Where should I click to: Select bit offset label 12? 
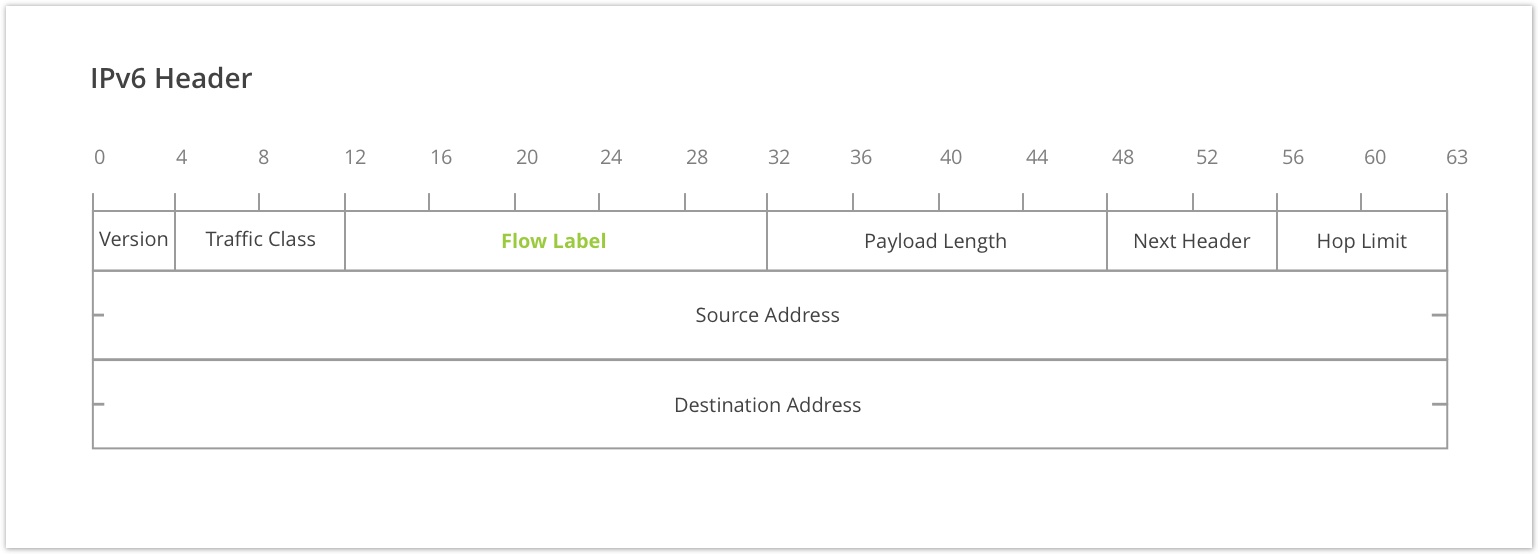pos(354,157)
